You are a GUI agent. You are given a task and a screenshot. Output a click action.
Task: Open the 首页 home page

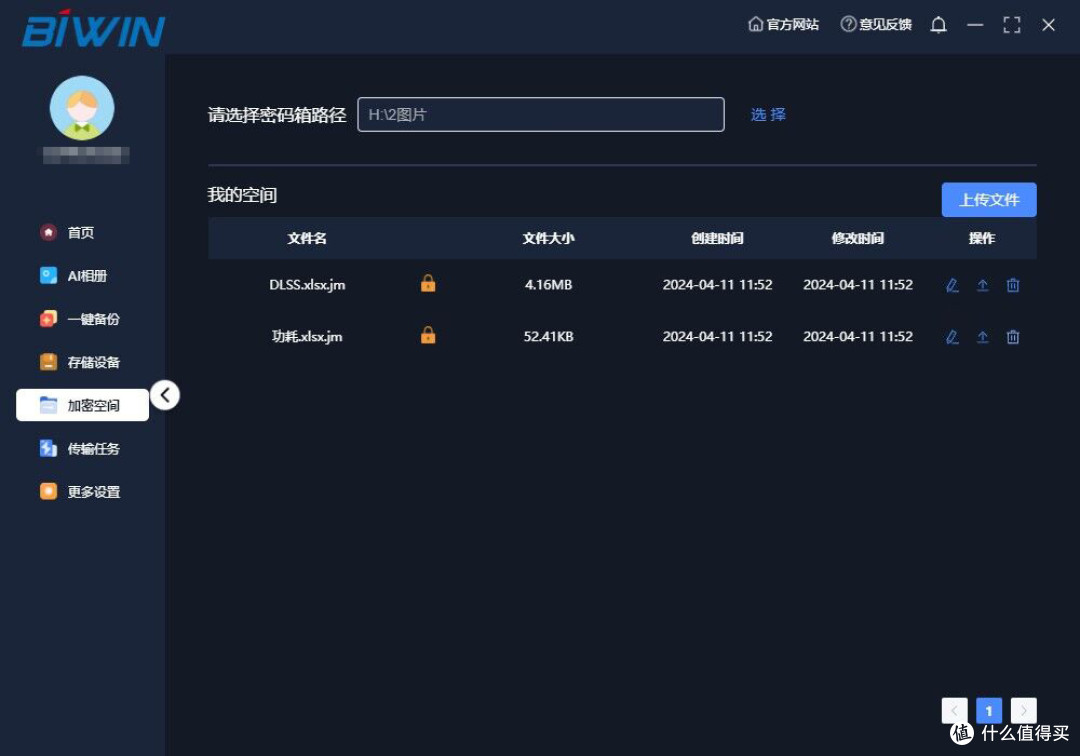point(67,233)
